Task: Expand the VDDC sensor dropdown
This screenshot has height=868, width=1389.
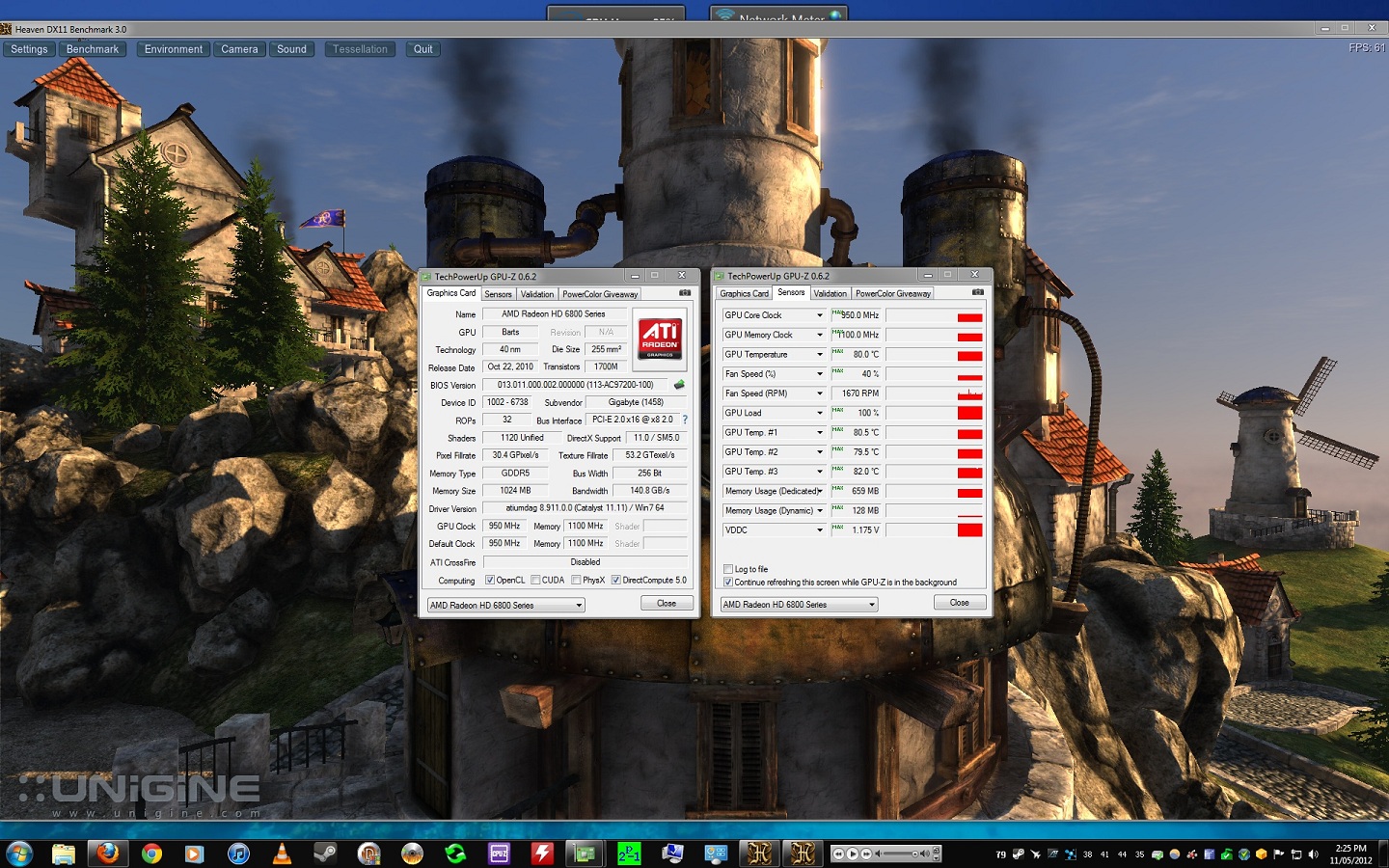Action: 820,529
